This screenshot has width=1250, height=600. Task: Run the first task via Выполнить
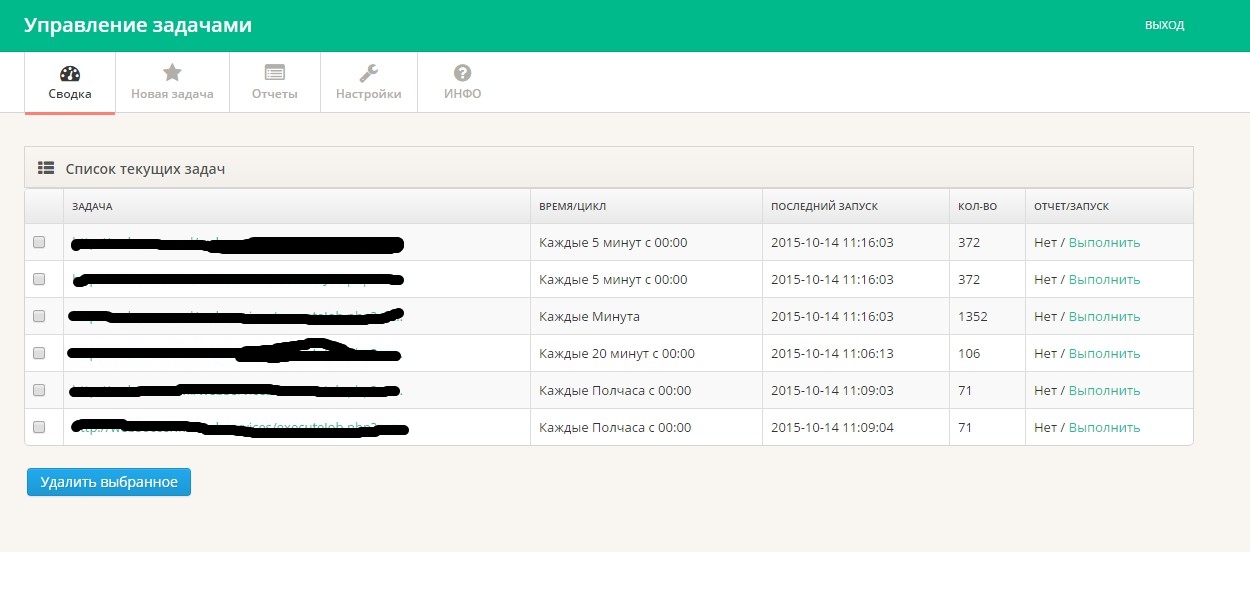[x=1104, y=242]
